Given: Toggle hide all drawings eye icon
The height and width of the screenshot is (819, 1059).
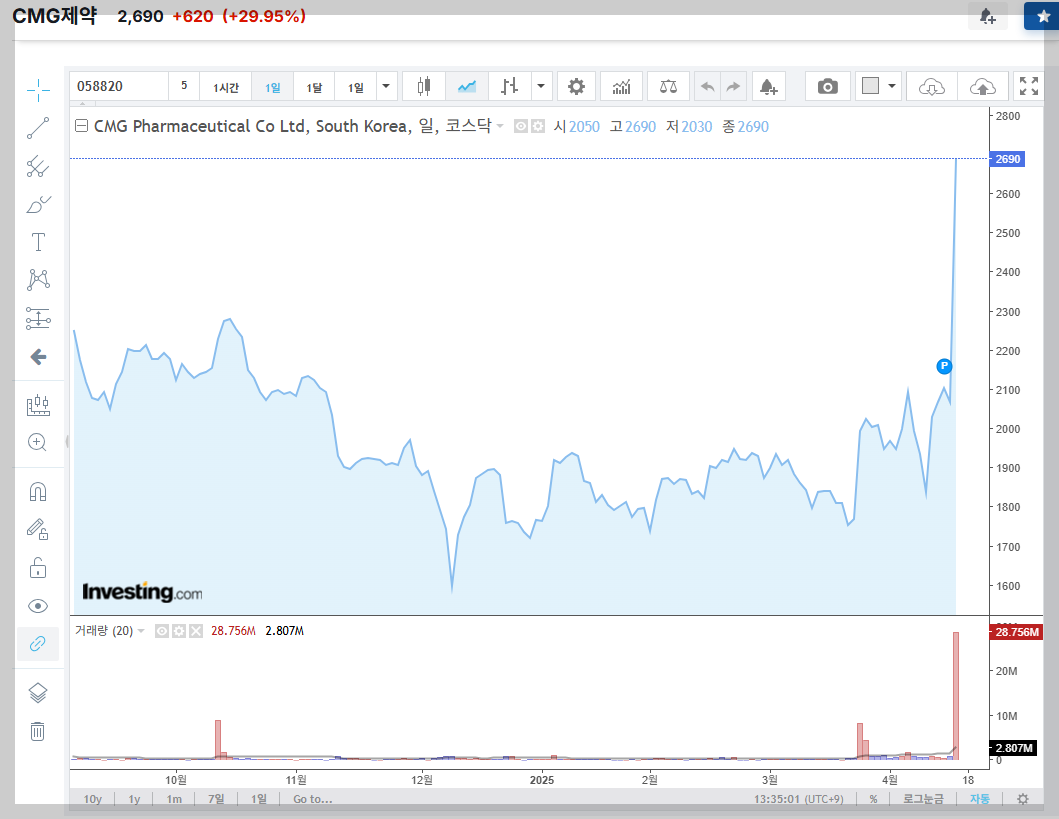Looking at the screenshot, I should click(38, 606).
